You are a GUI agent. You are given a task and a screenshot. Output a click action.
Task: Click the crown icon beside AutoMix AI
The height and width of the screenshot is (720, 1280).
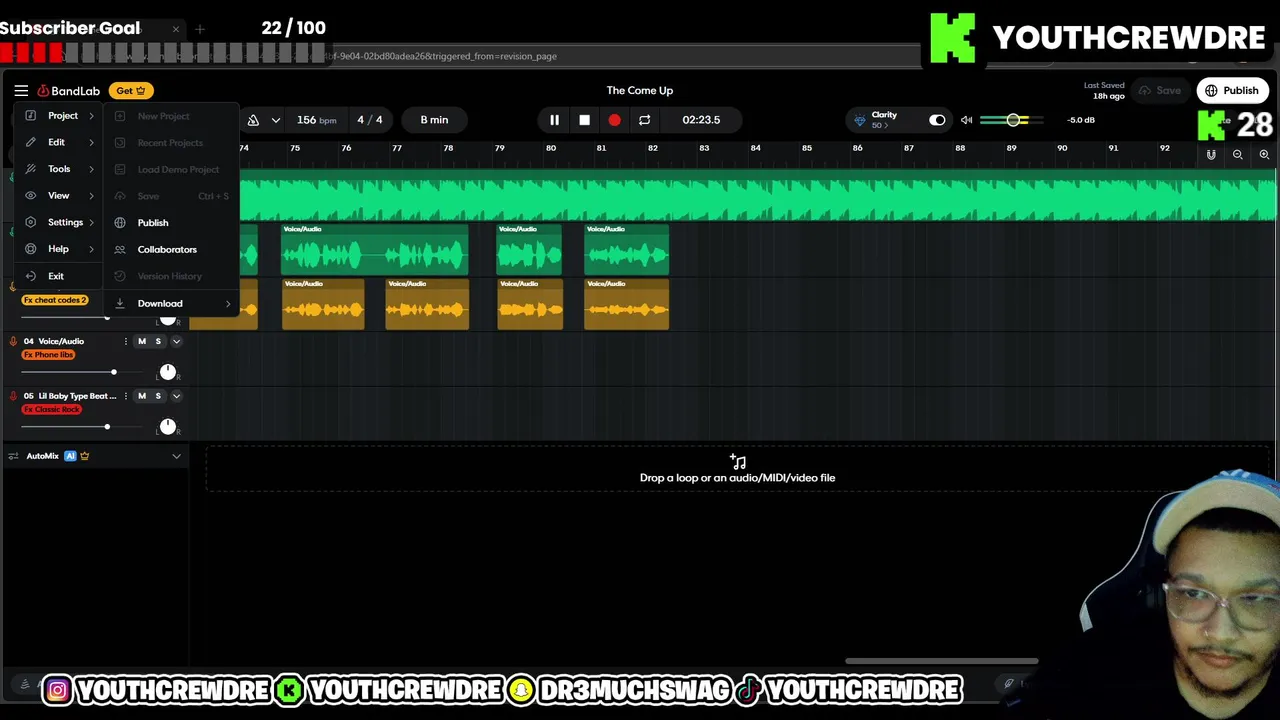tap(84, 456)
